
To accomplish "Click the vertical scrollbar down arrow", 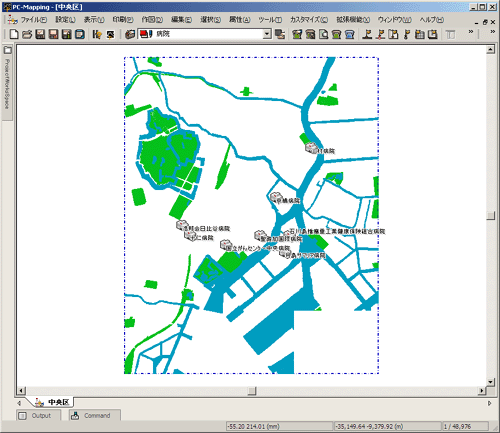I will (x=490, y=382).
